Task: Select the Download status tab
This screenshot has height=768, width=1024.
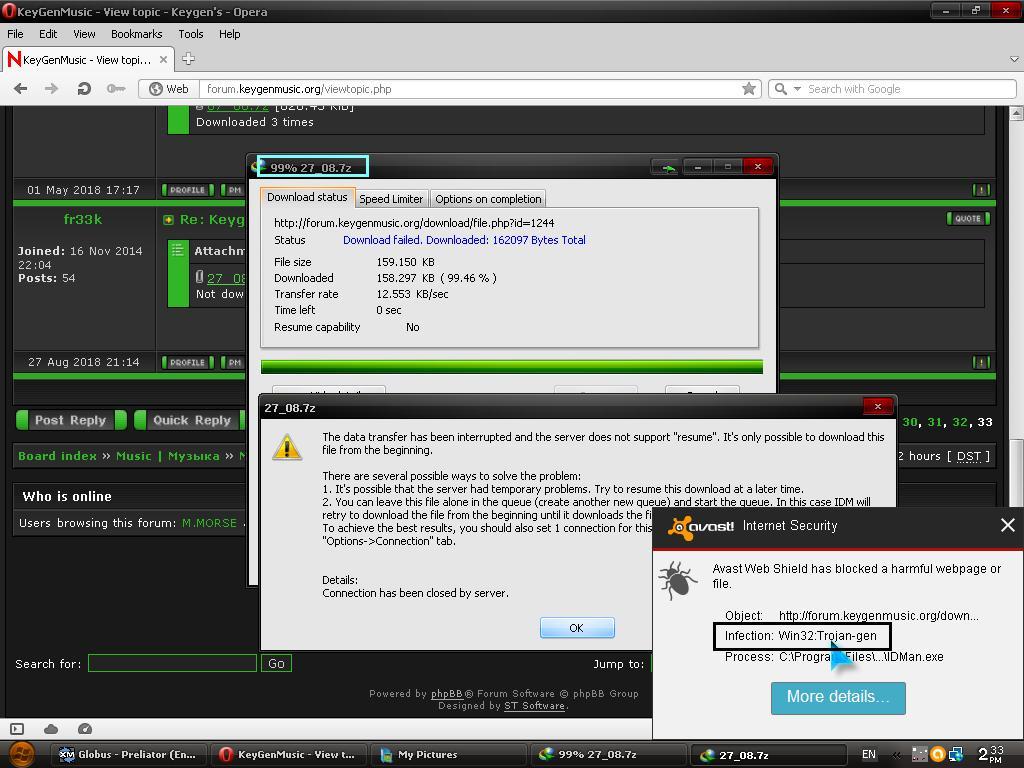Action: tap(308, 197)
